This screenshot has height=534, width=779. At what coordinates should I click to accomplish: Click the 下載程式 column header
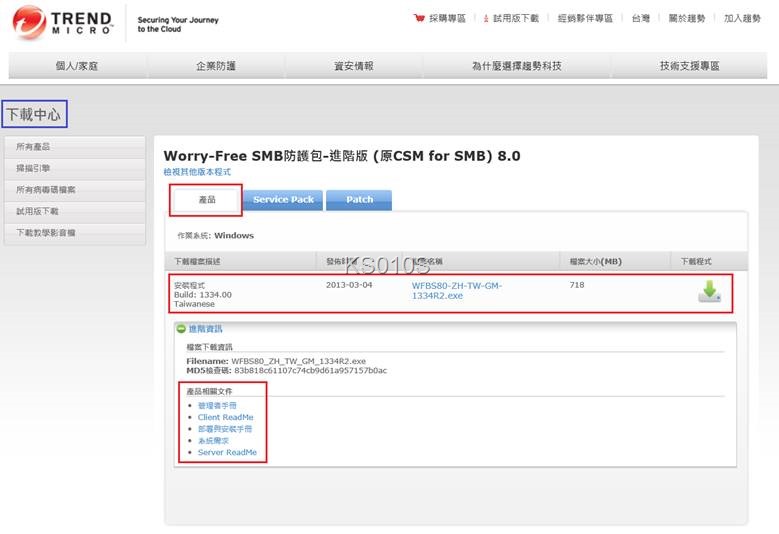tap(696, 261)
